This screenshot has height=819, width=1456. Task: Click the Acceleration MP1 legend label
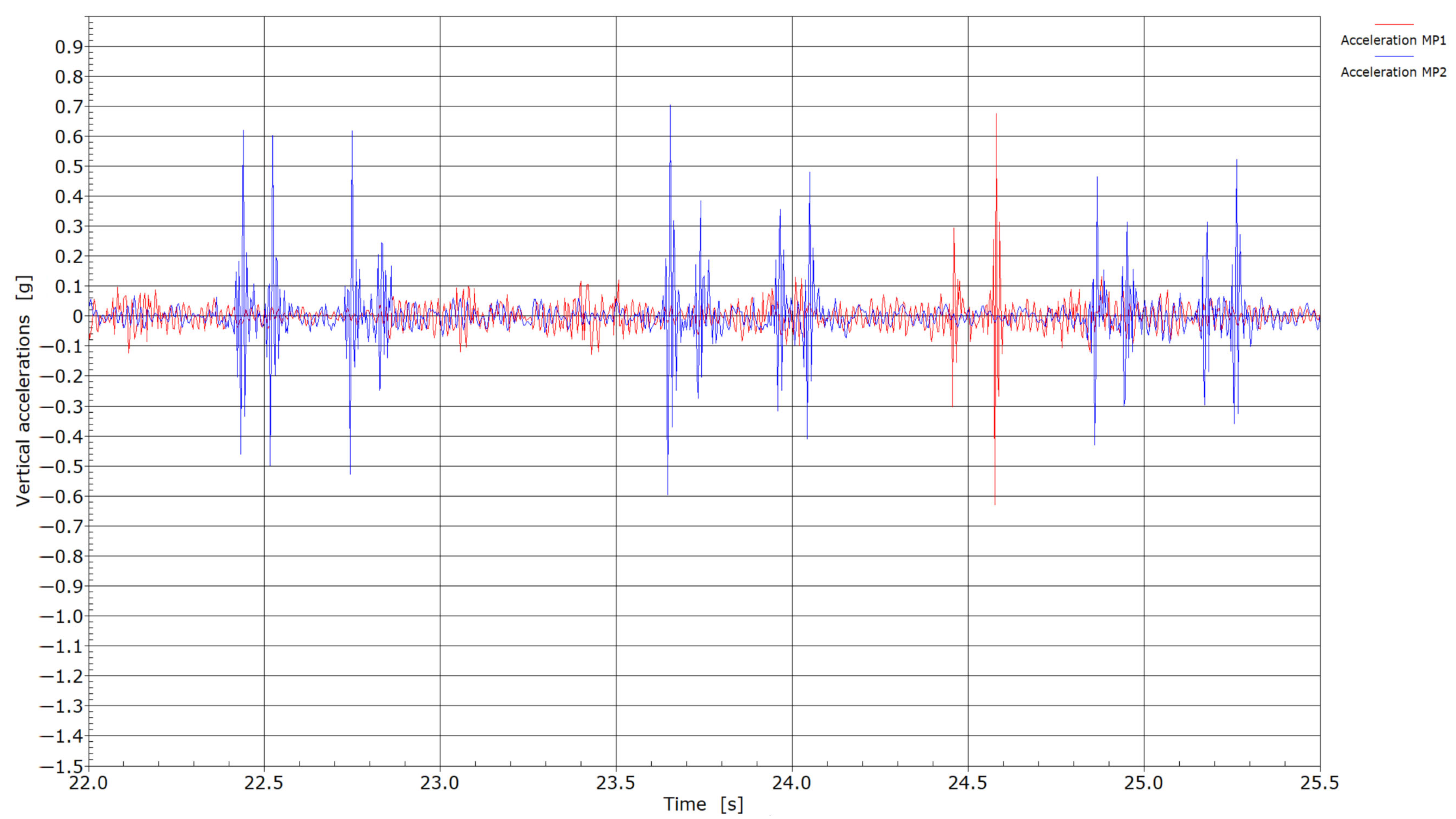(x=1393, y=41)
